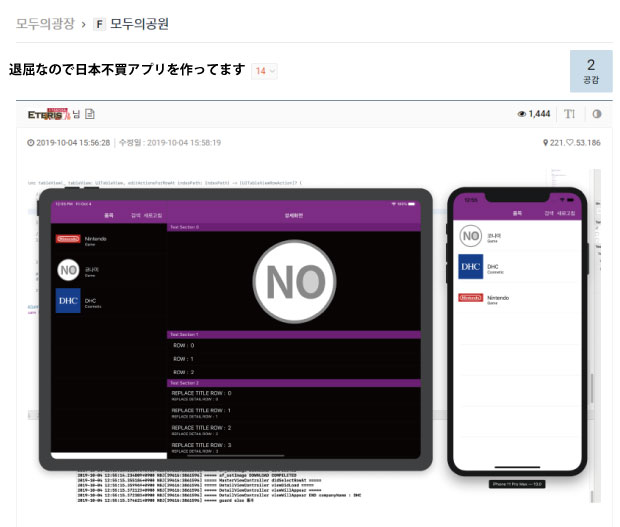This screenshot has height=527, width=620.
Task: Click the large NO image on iPad
Action: (294, 281)
